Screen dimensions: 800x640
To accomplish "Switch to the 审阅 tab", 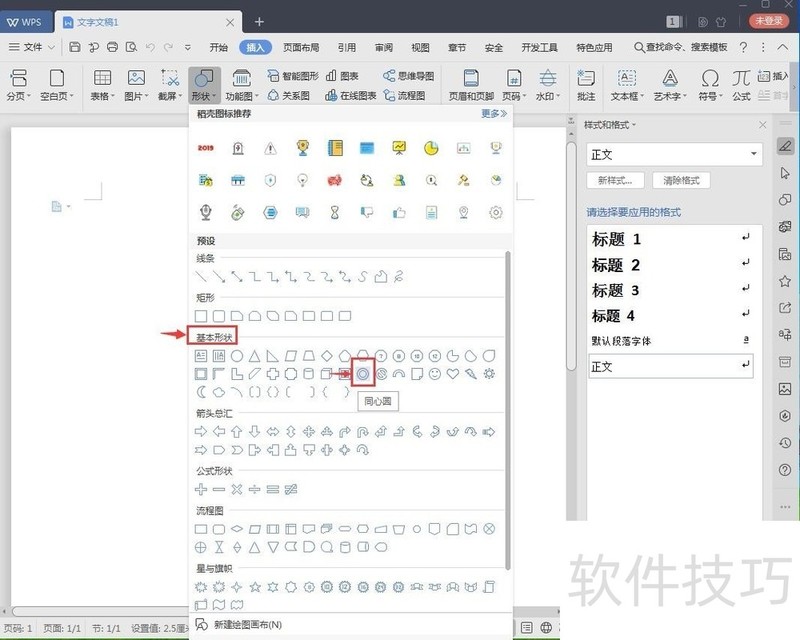I will (384, 47).
